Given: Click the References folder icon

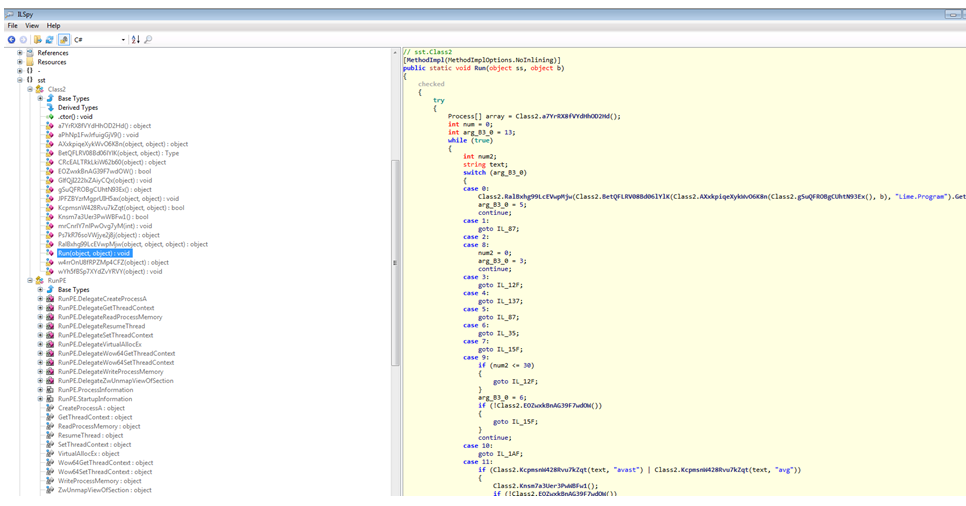Looking at the screenshot, I should (x=30, y=53).
